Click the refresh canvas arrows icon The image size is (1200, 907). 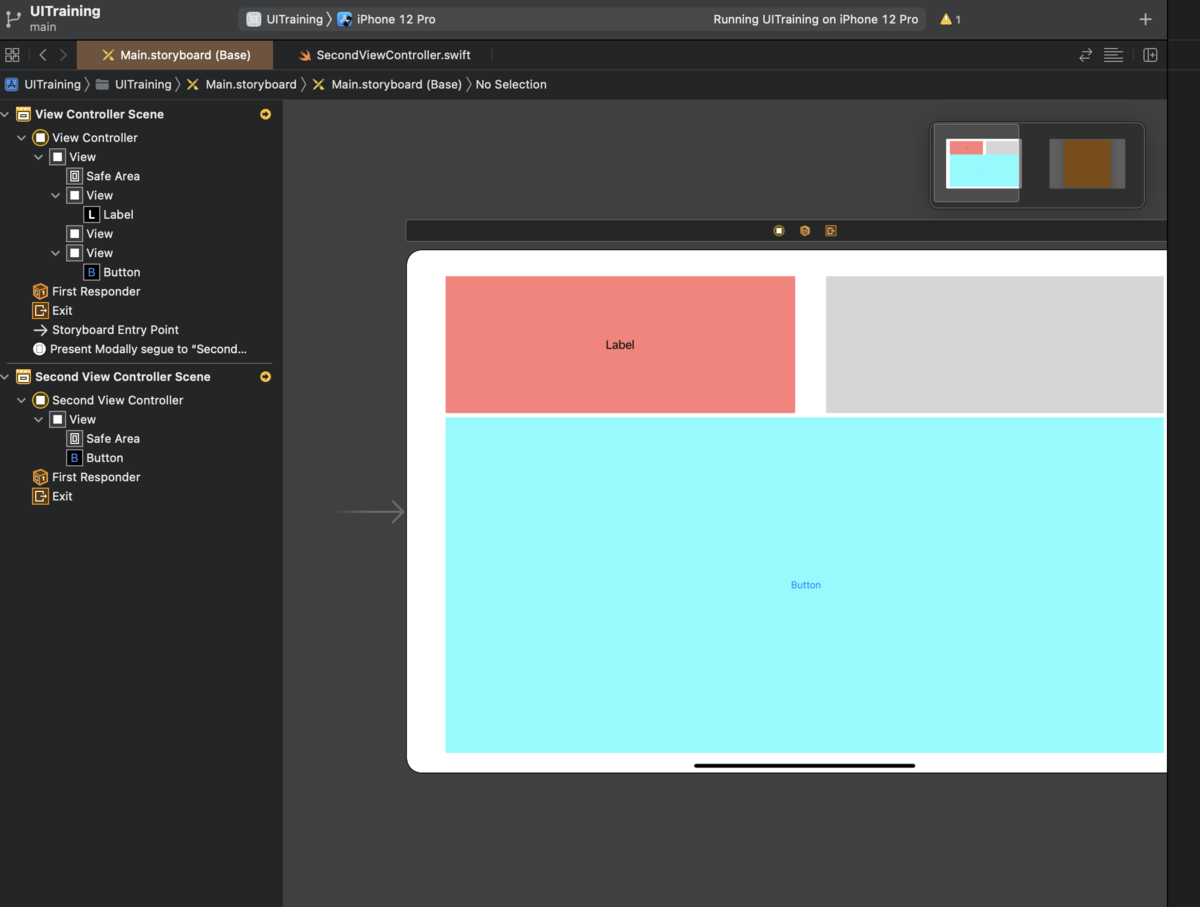point(1085,55)
